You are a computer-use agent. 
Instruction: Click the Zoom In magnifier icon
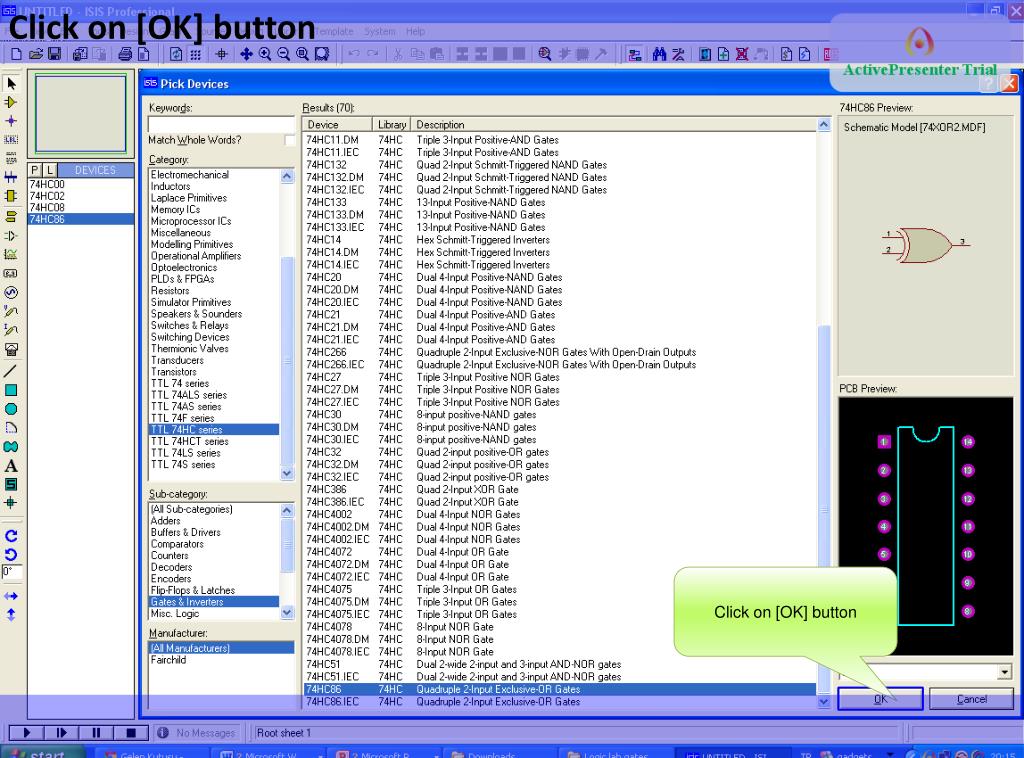pyautogui.click(x=265, y=54)
